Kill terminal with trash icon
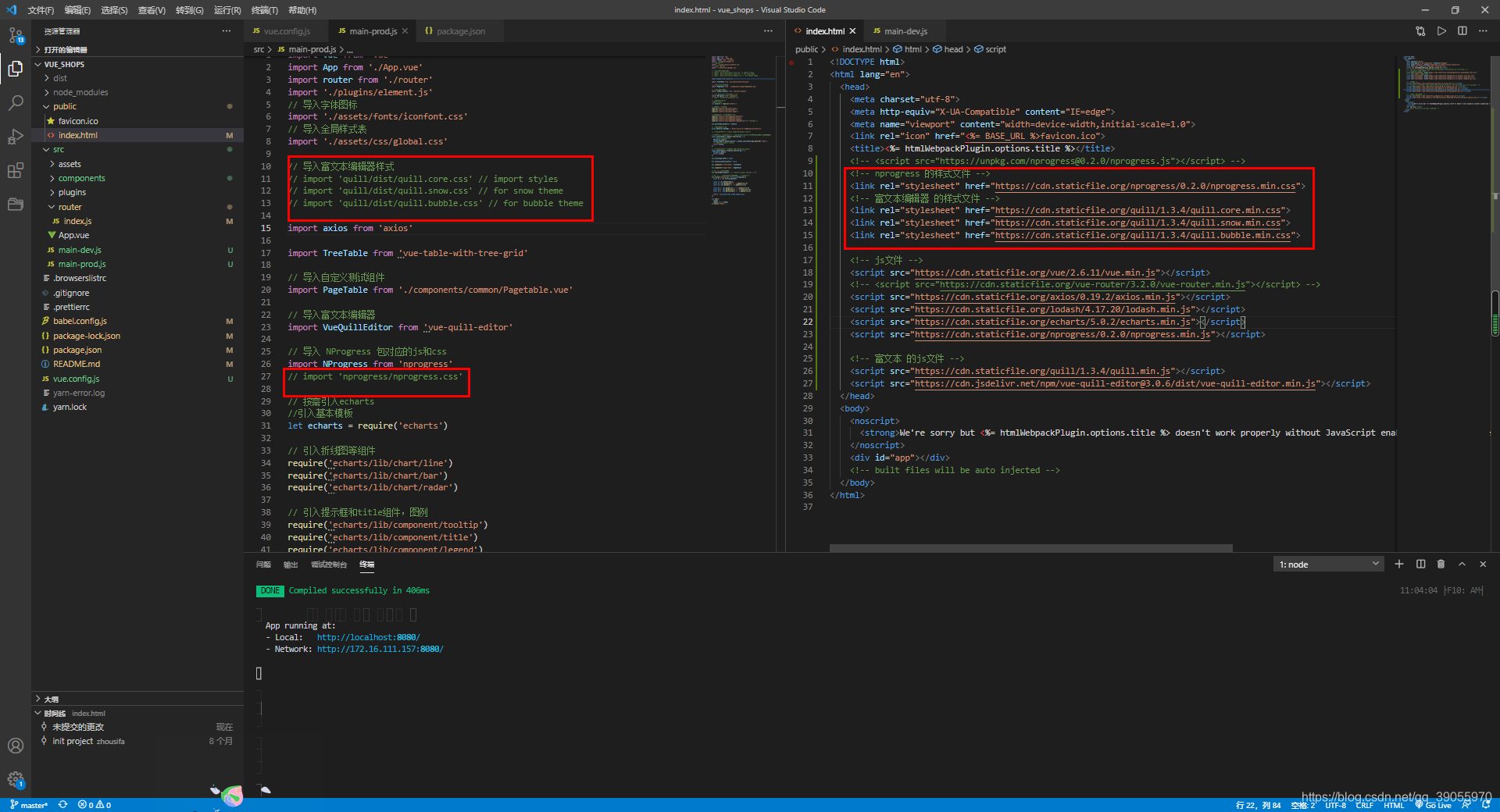 [1441, 564]
